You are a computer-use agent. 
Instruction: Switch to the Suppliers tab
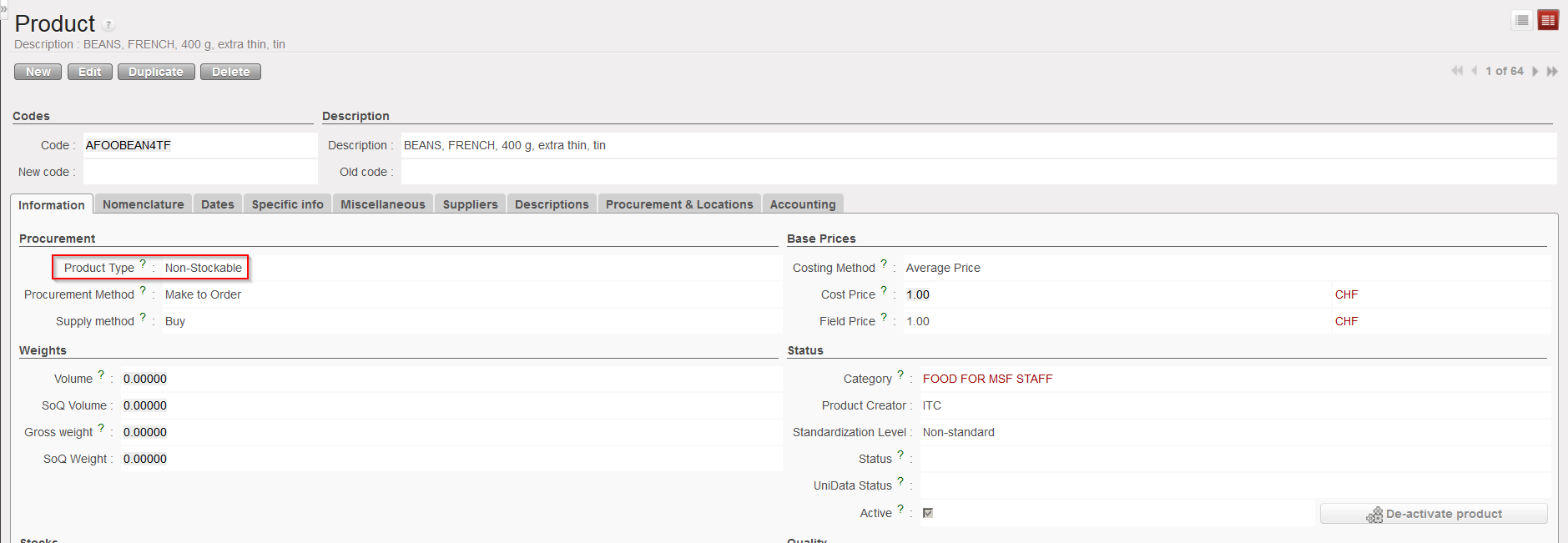(470, 204)
